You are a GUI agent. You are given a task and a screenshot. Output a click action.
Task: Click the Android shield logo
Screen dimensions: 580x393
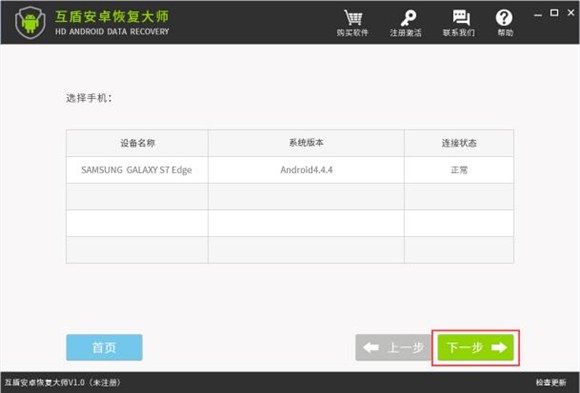[30, 23]
